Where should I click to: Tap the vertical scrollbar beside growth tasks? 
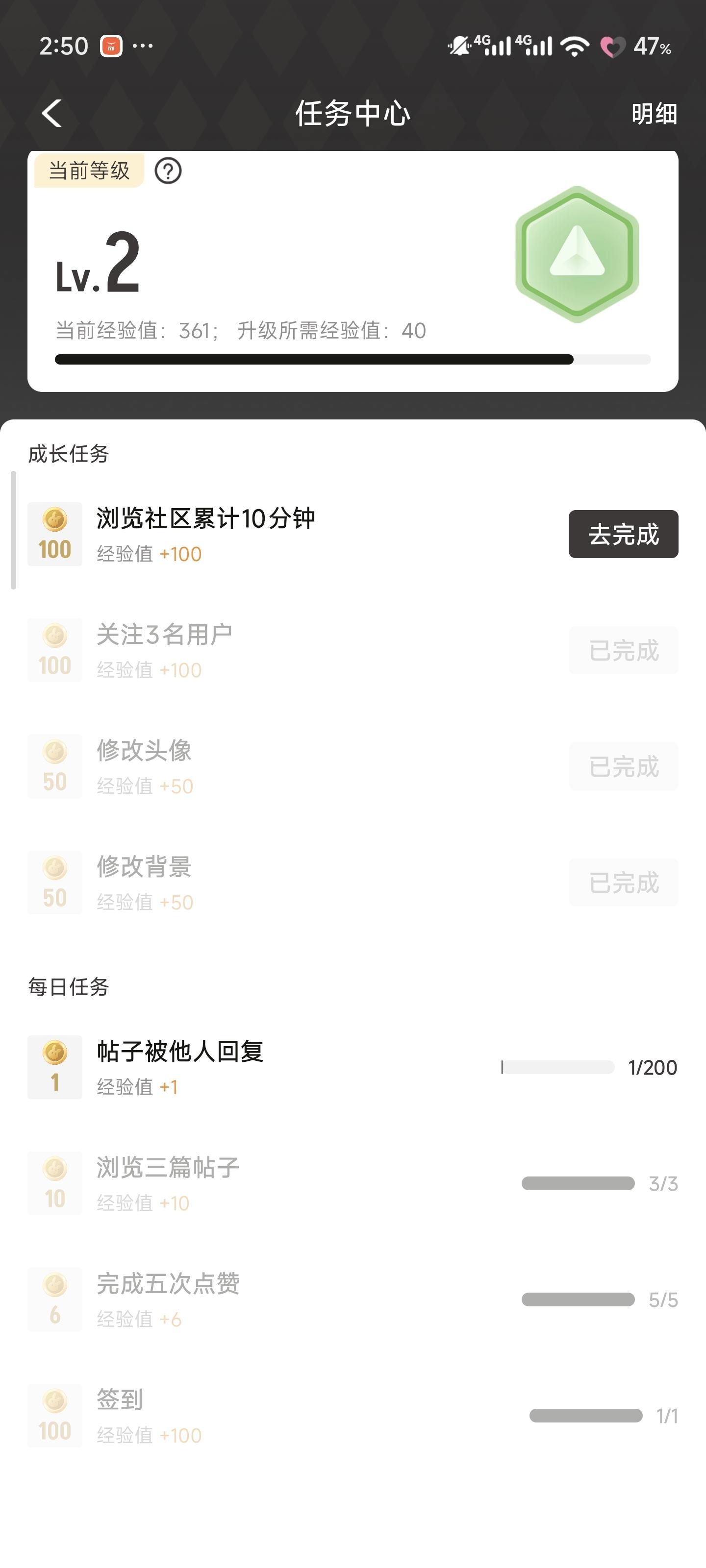pyautogui.click(x=13, y=530)
